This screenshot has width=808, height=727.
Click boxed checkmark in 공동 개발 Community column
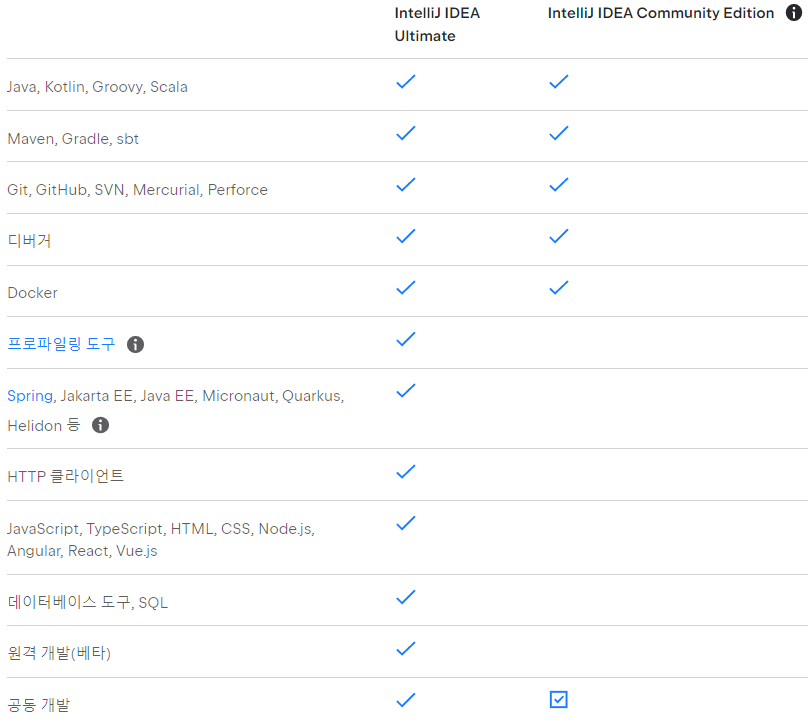pos(558,700)
